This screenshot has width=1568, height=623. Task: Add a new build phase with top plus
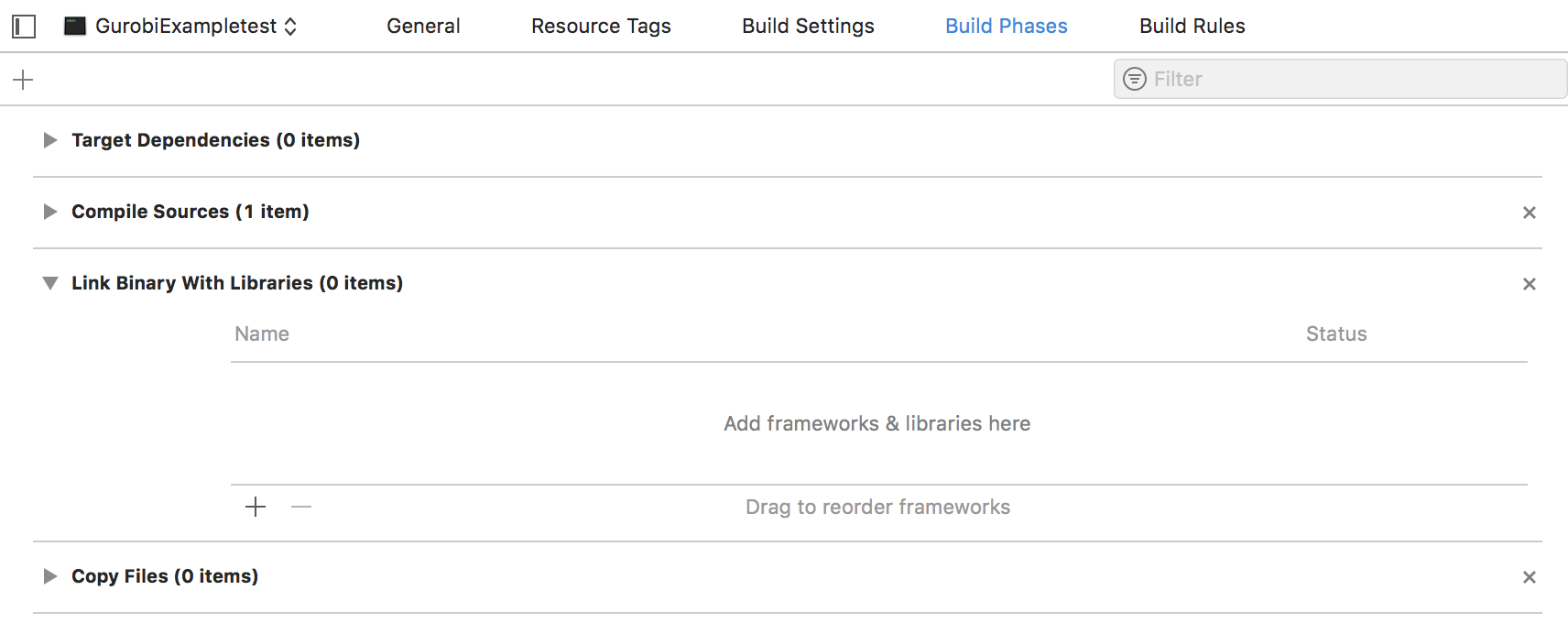(23, 80)
